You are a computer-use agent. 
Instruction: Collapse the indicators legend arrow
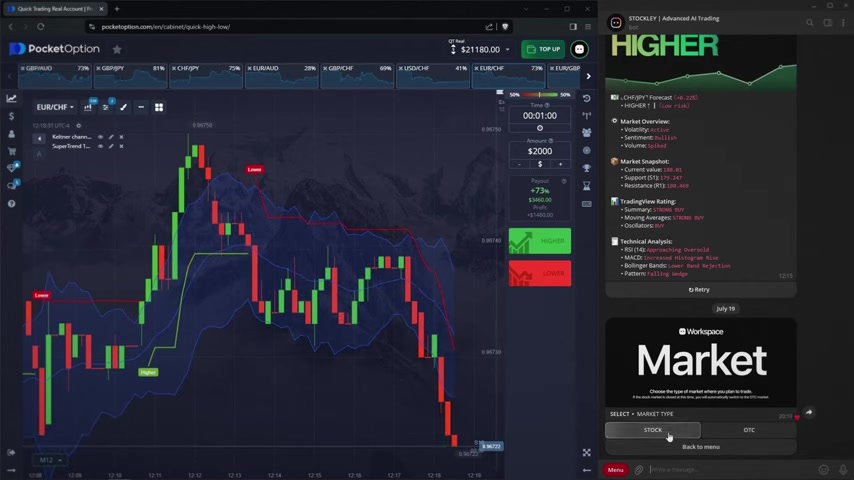pyautogui.click(x=39, y=139)
